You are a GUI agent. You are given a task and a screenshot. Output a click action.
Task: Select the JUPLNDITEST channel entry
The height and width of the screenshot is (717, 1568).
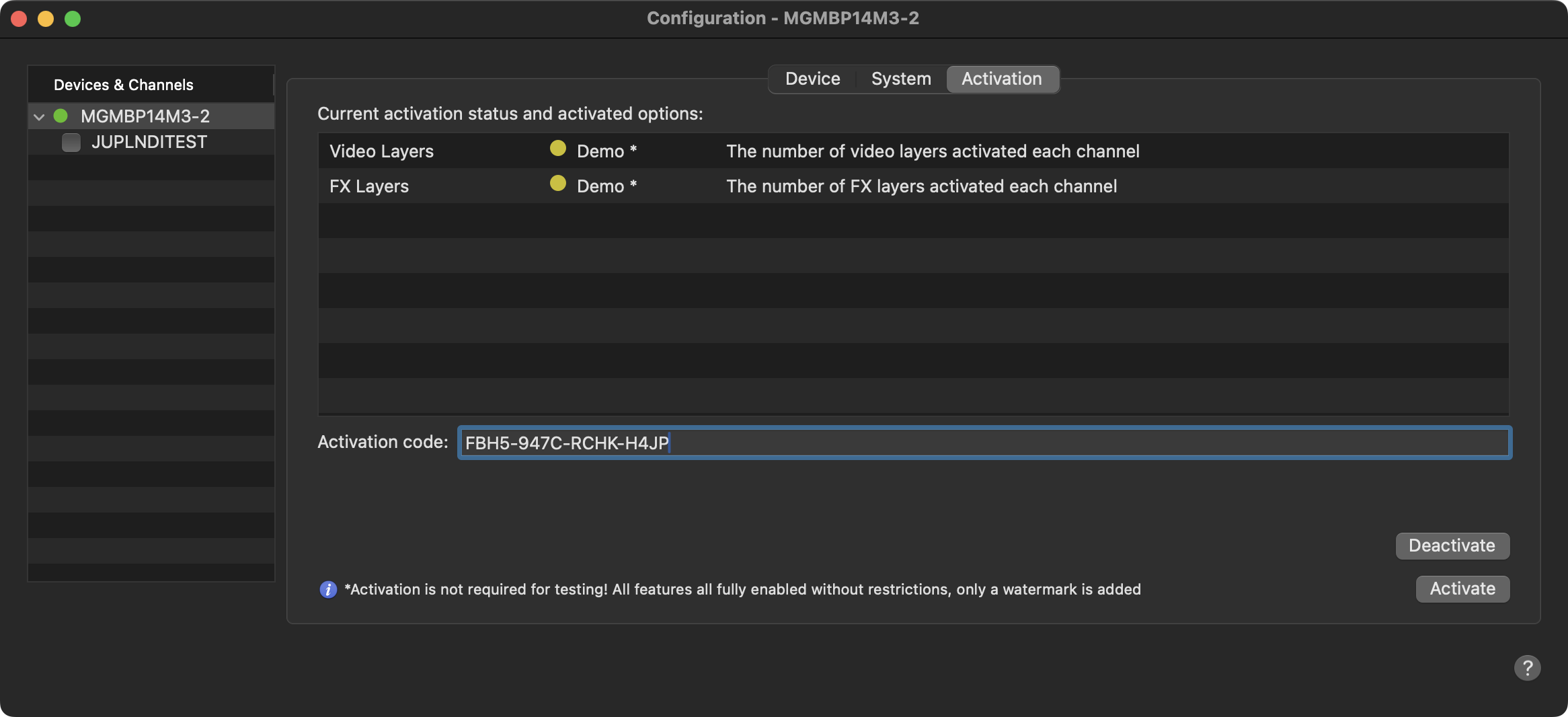click(149, 143)
